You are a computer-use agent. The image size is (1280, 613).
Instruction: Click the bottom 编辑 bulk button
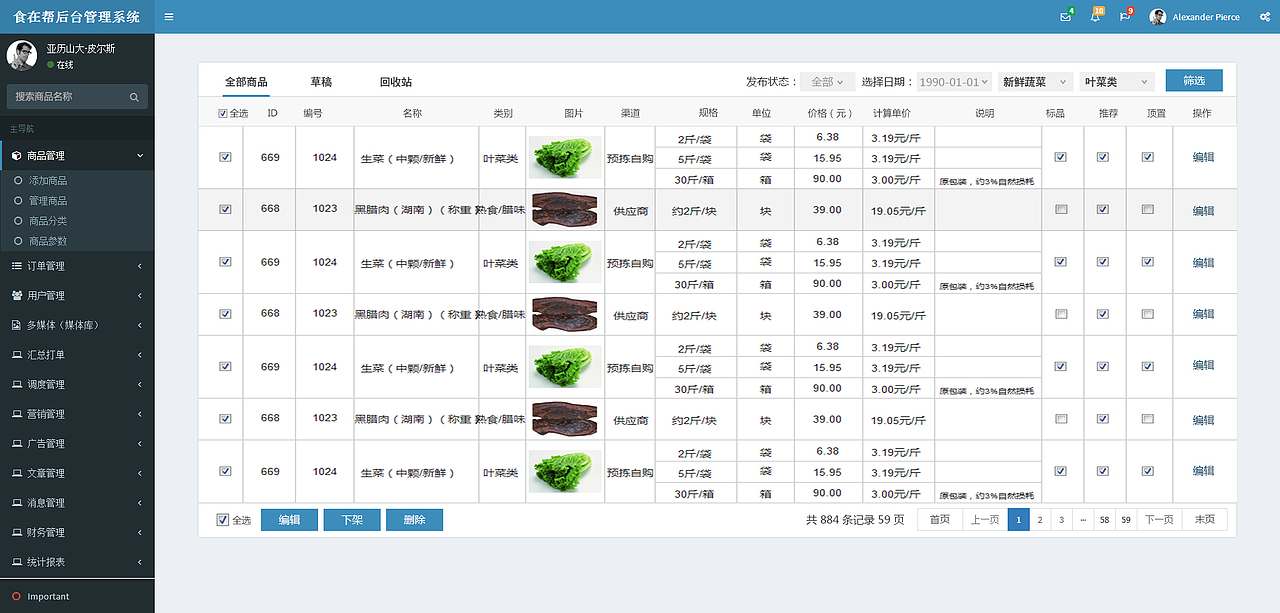[x=289, y=520]
